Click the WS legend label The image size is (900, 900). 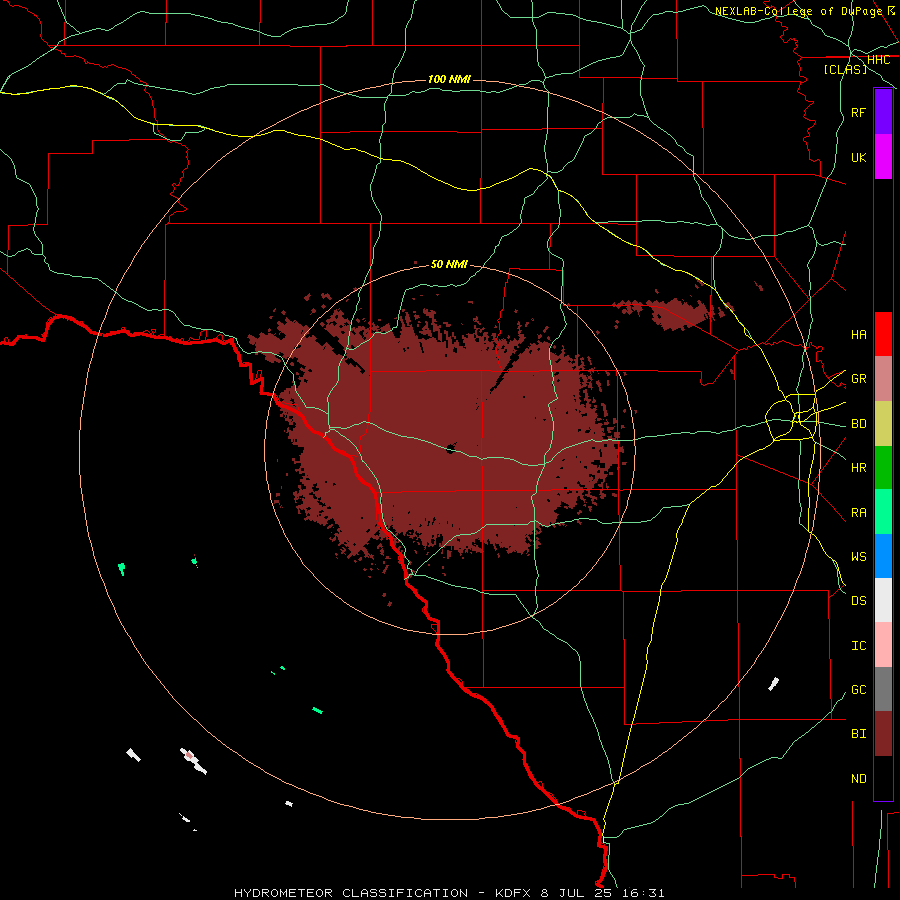(858, 557)
